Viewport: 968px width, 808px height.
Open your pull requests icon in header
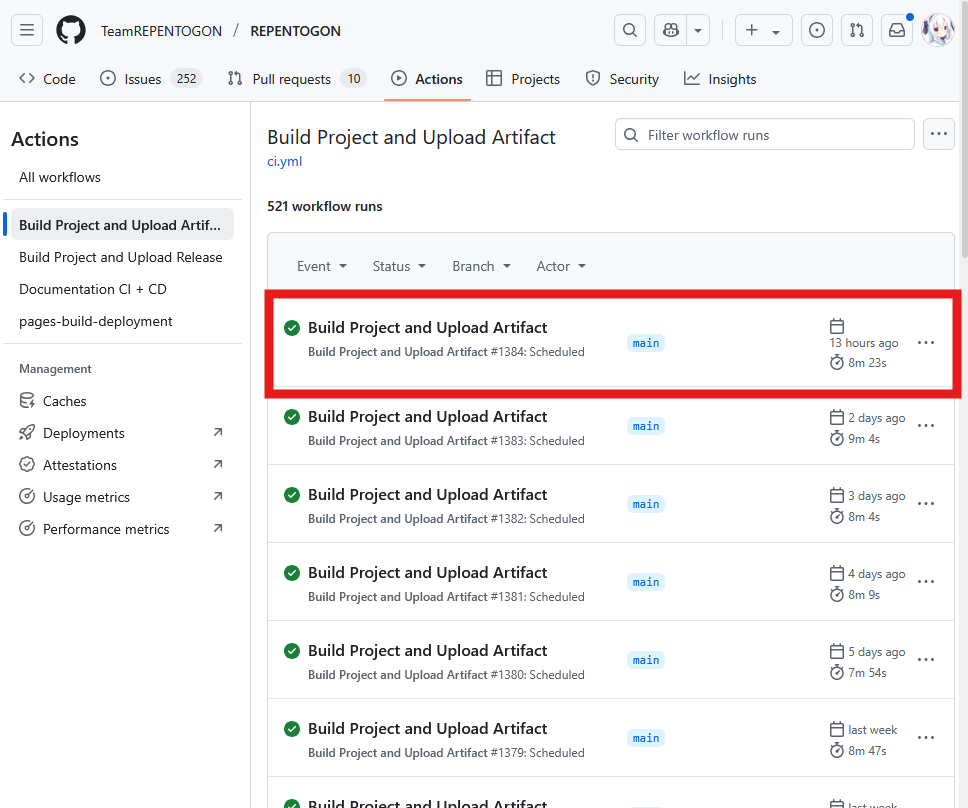coord(857,30)
